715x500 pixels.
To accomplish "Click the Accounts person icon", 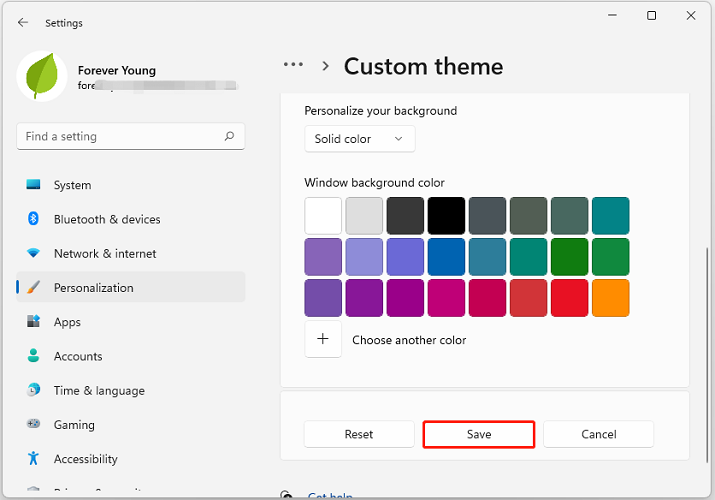I will (34, 356).
